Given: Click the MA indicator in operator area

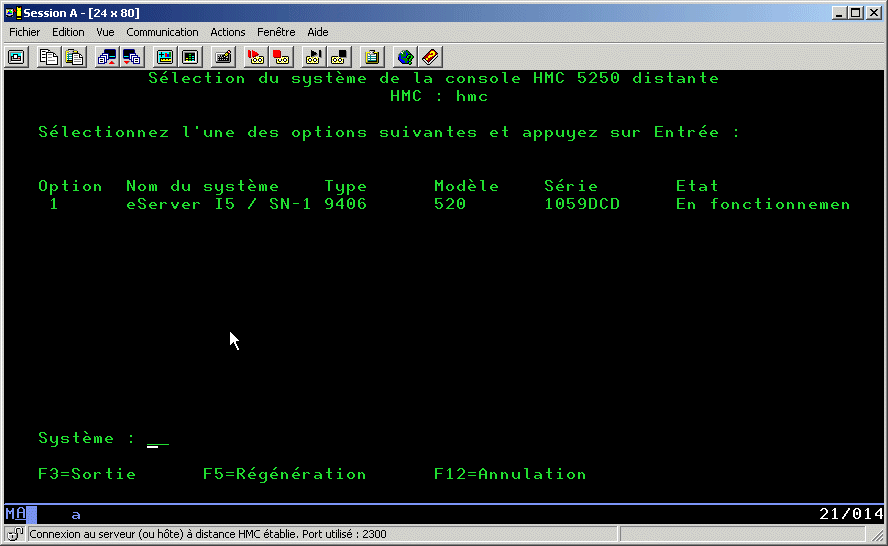Looking at the screenshot, I should click(x=16, y=514).
